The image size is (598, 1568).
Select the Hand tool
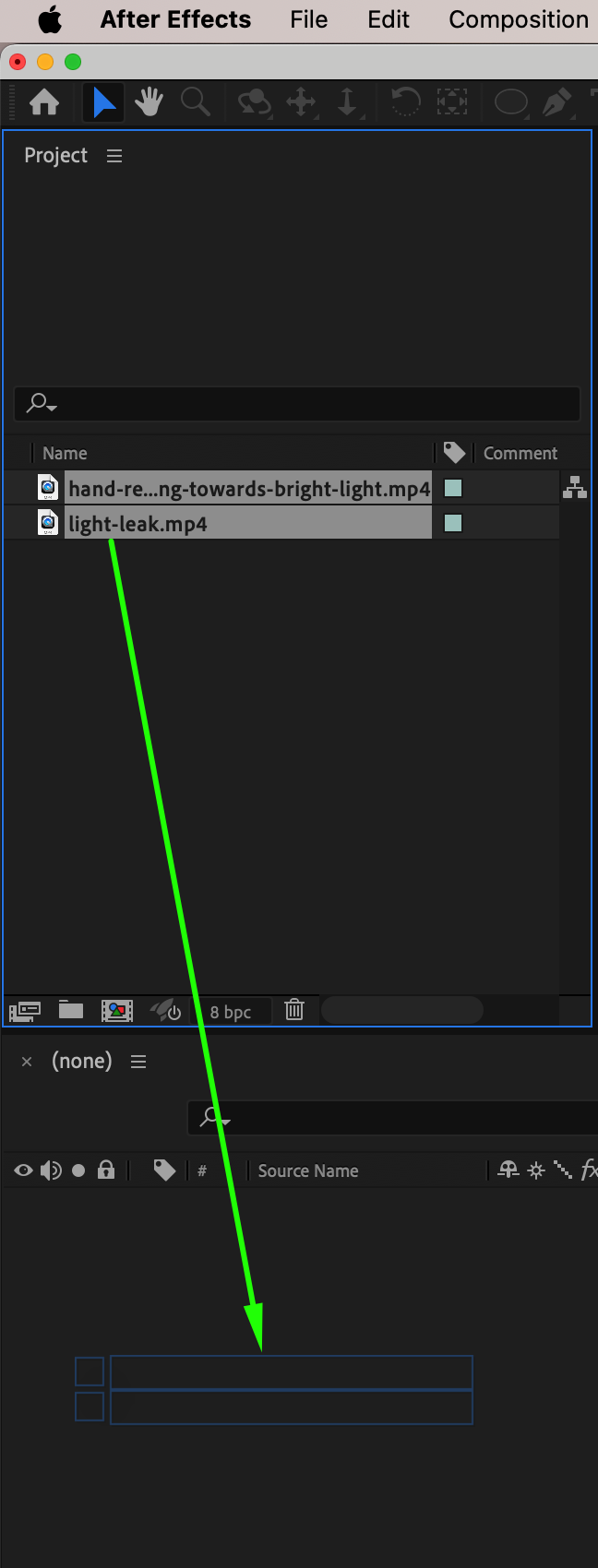(x=149, y=101)
